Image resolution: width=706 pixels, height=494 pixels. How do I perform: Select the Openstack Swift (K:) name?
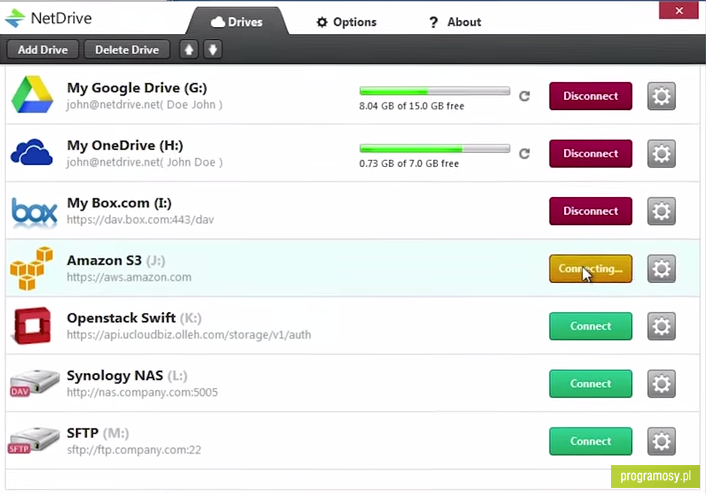pos(134,318)
